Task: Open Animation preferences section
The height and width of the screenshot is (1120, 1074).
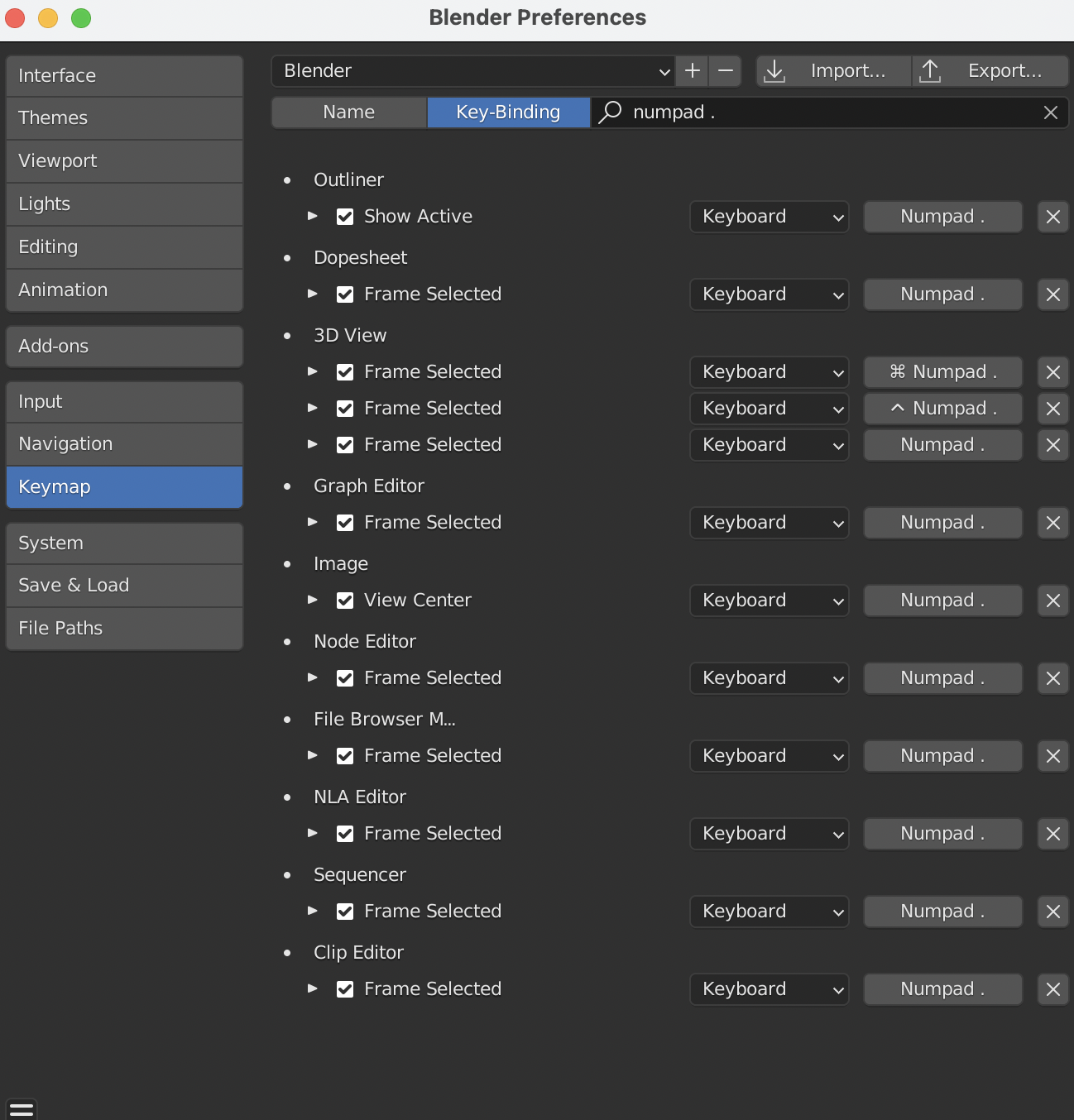Action: click(x=125, y=290)
